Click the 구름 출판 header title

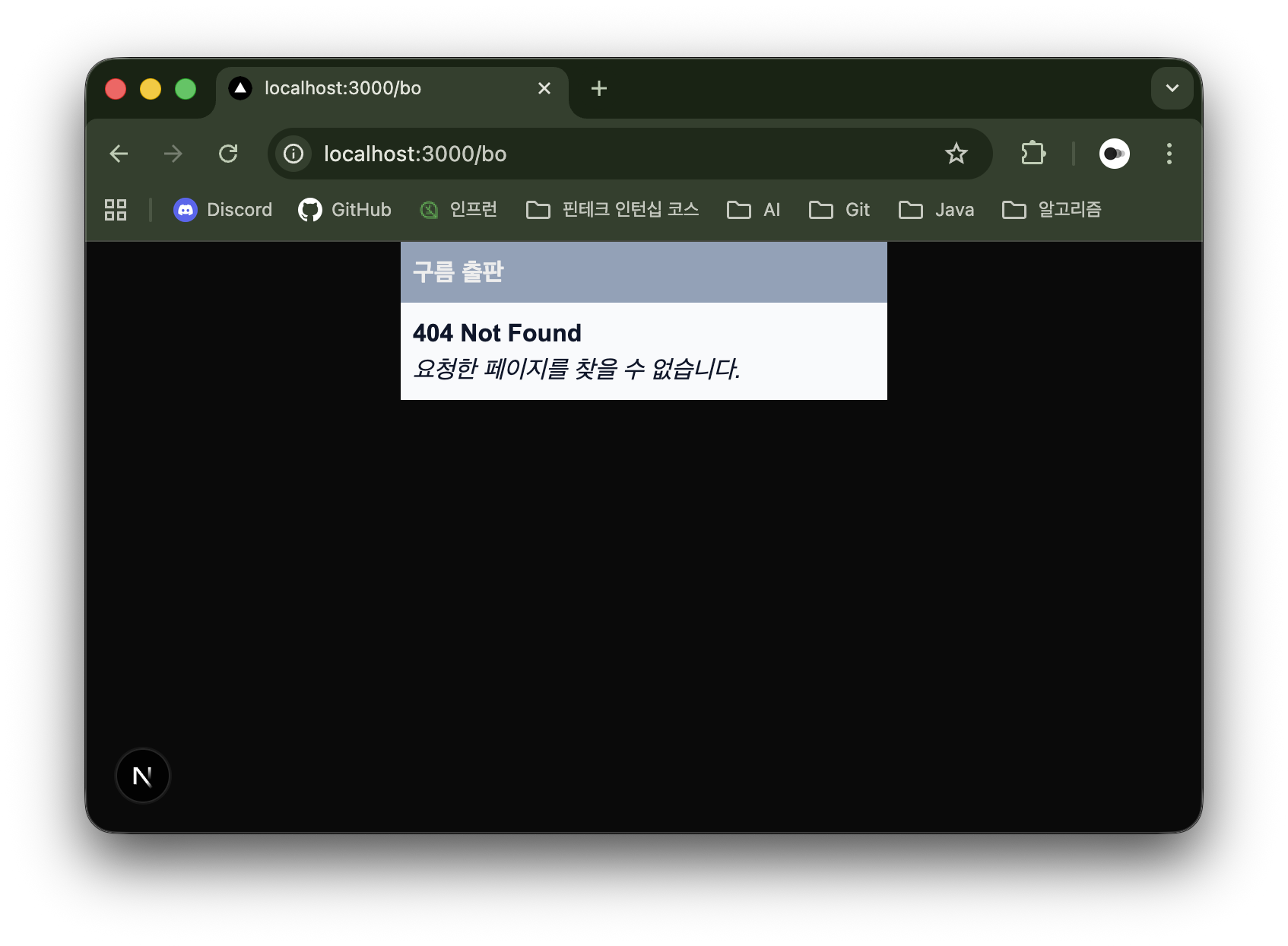point(458,271)
